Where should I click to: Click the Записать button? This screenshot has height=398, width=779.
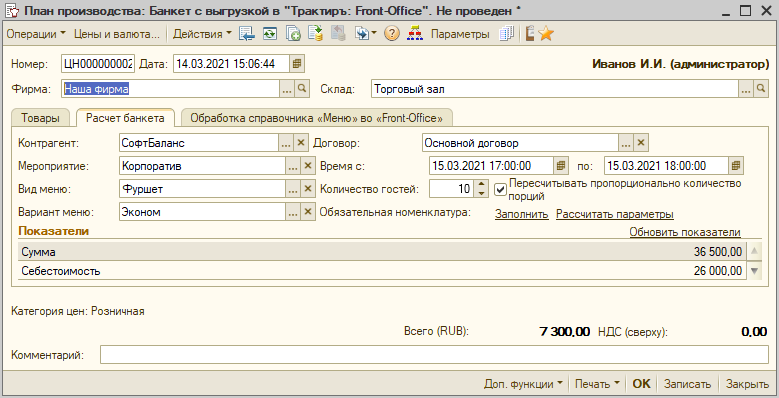coord(687,384)
